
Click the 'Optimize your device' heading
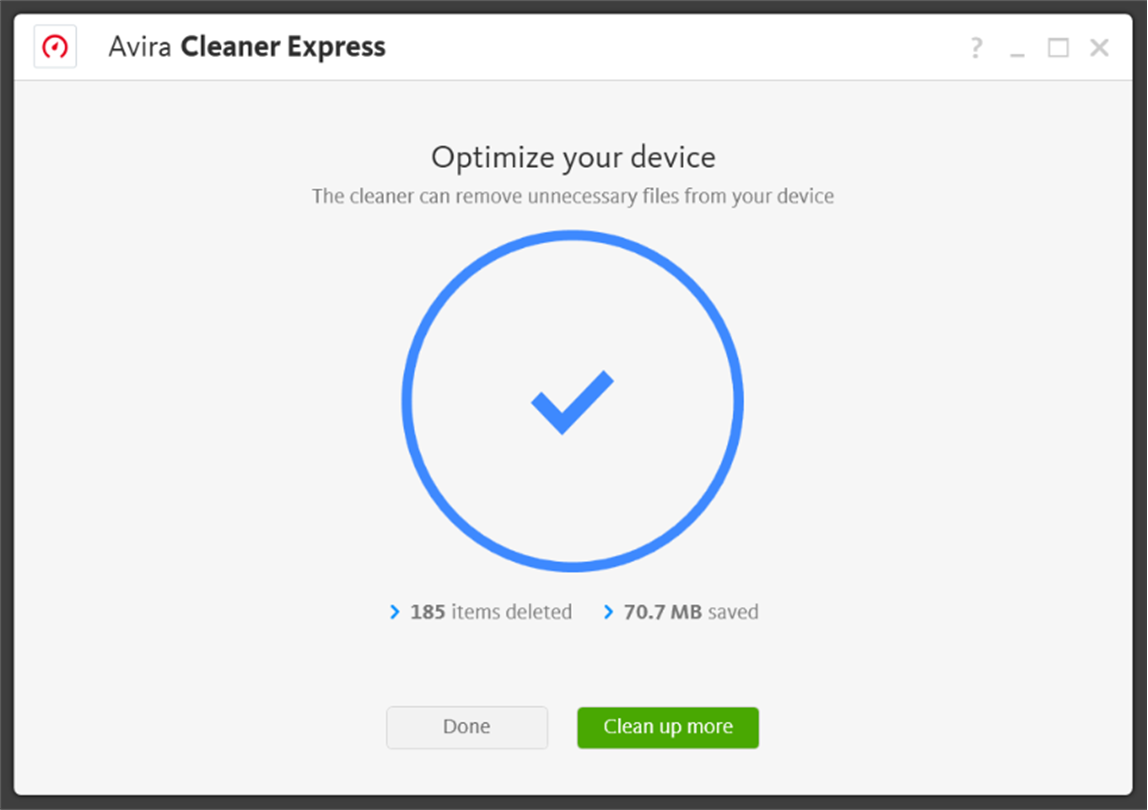[x=573, y=157]
